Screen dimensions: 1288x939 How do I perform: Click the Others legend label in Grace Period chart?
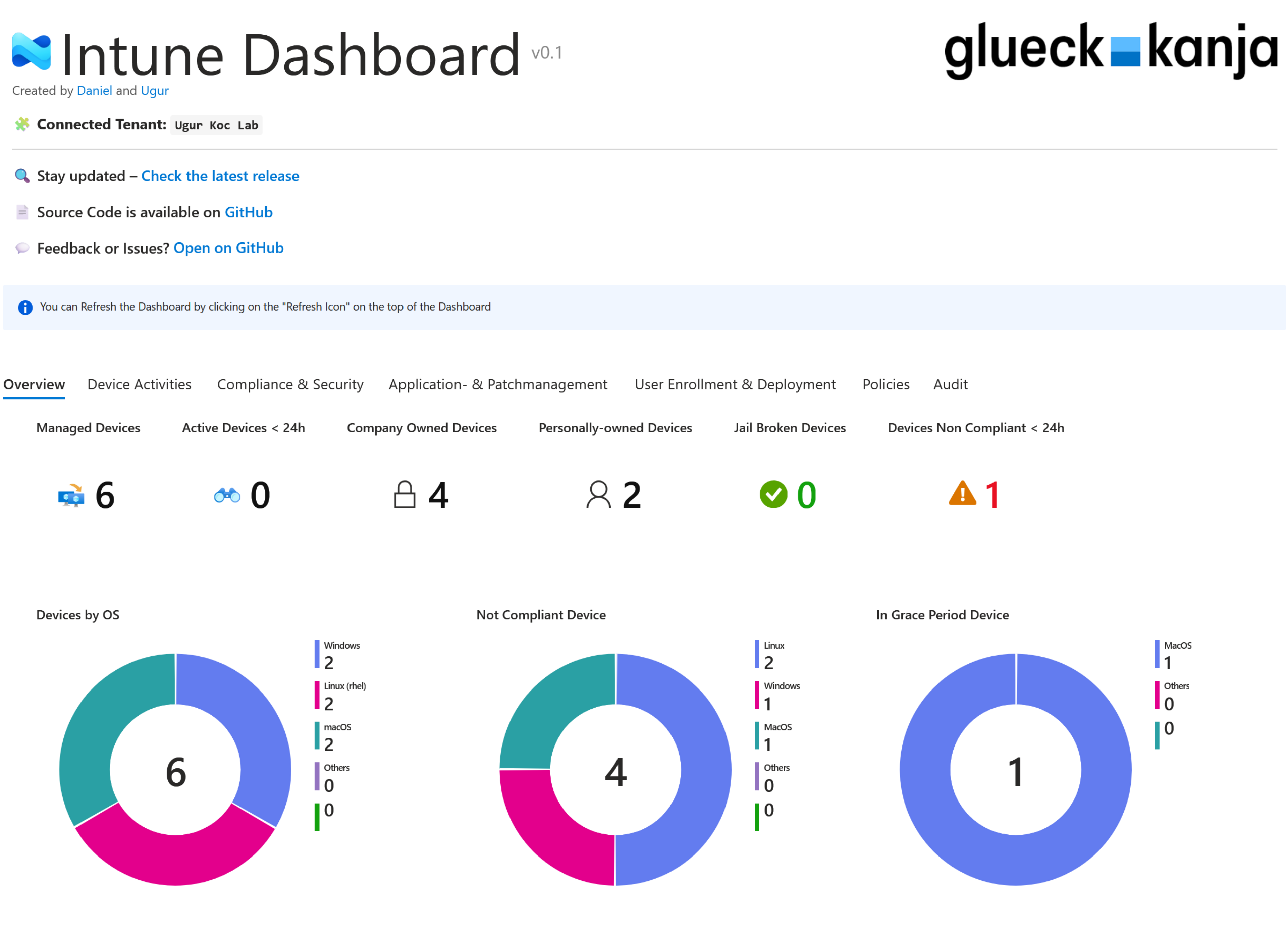pyautogui.click(x=1176, y=686)
